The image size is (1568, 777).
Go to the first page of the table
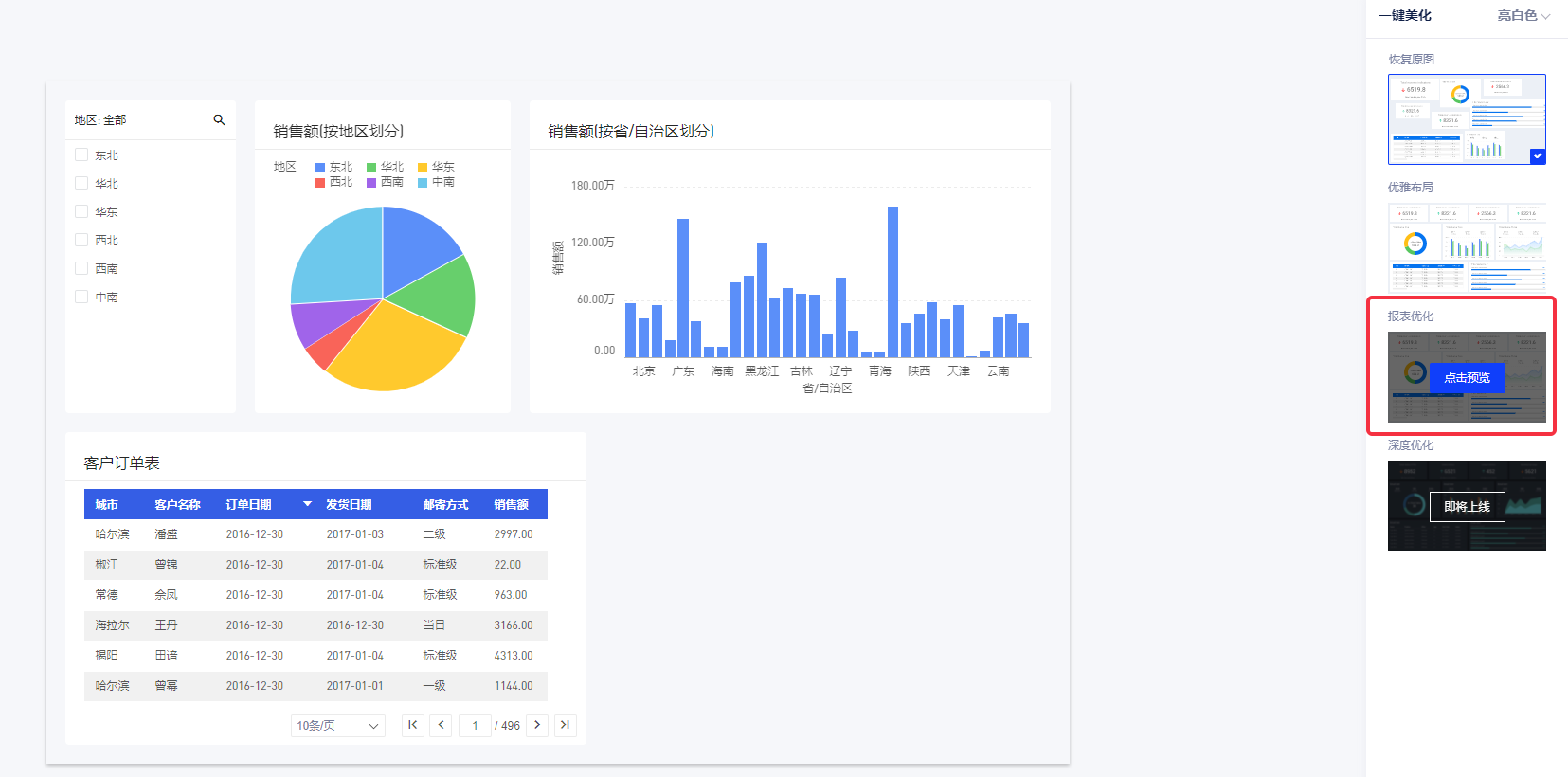coord(412,725)
